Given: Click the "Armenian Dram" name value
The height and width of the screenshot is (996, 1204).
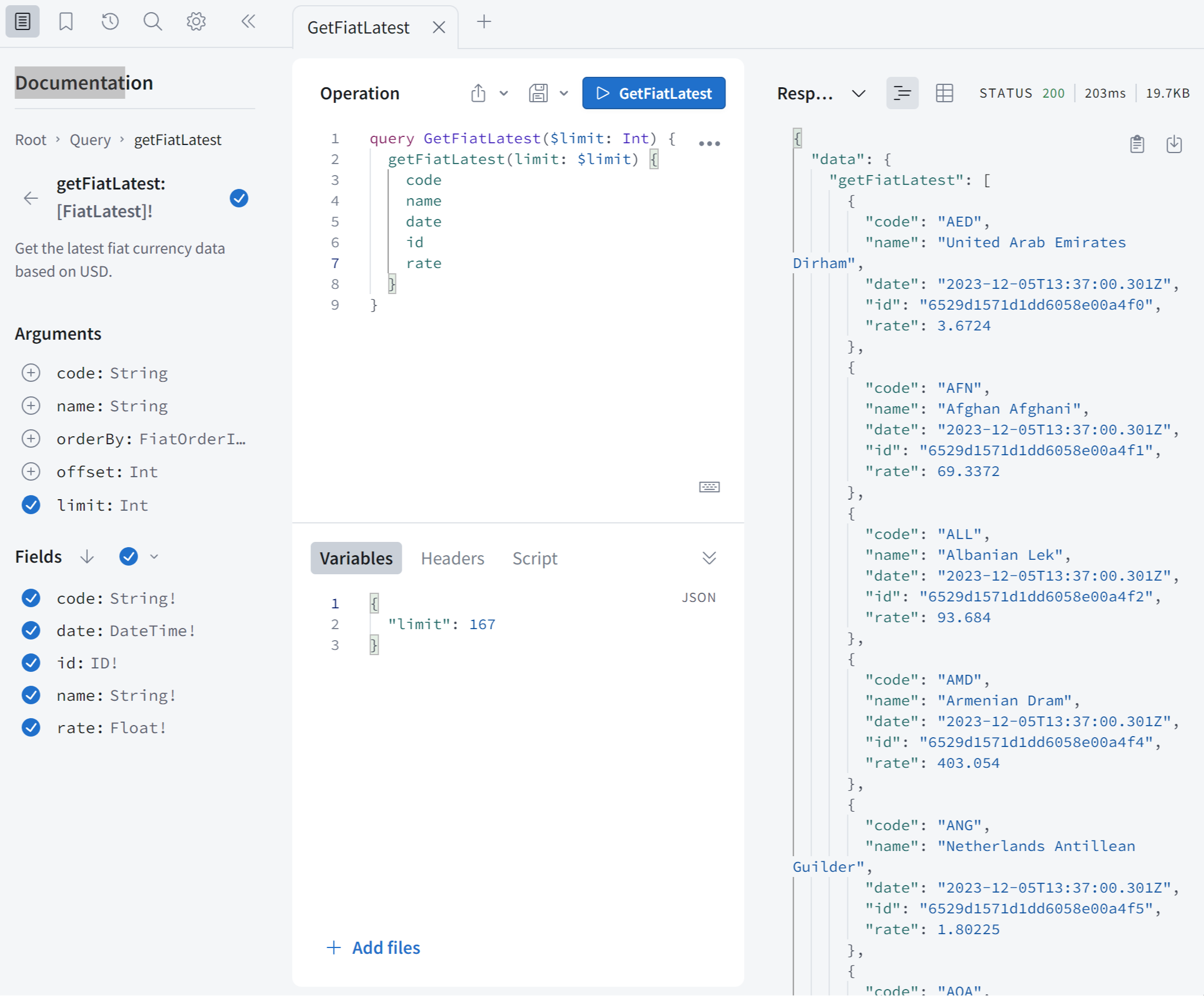Looking at the screenshot, I should tap(1005, 701).
